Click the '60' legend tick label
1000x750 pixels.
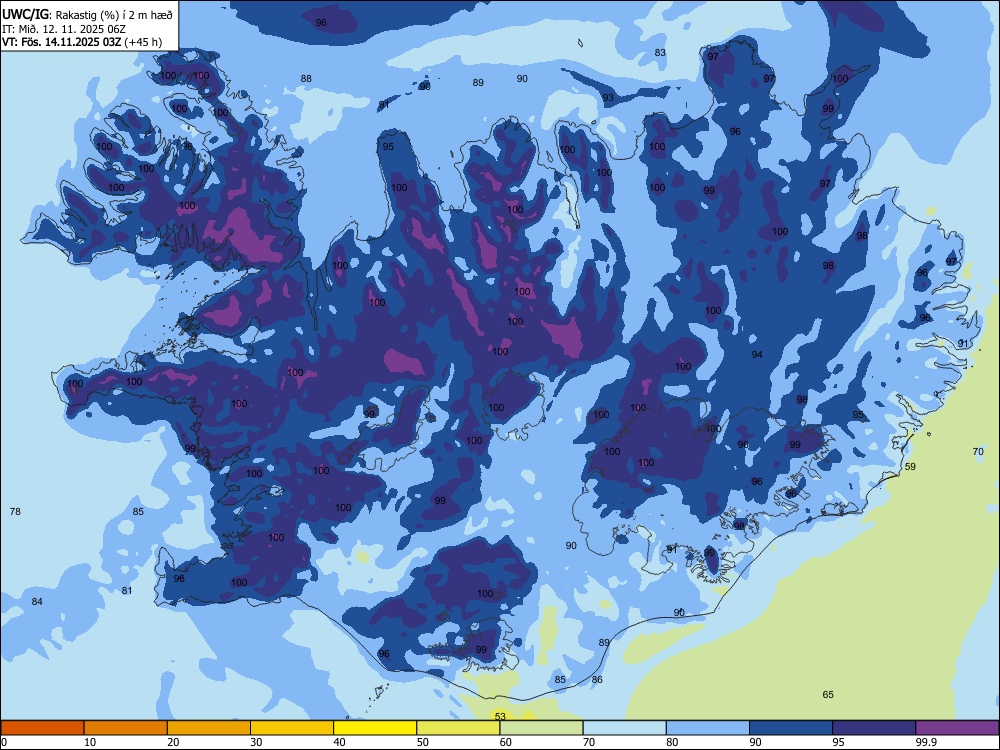(506, 742)
